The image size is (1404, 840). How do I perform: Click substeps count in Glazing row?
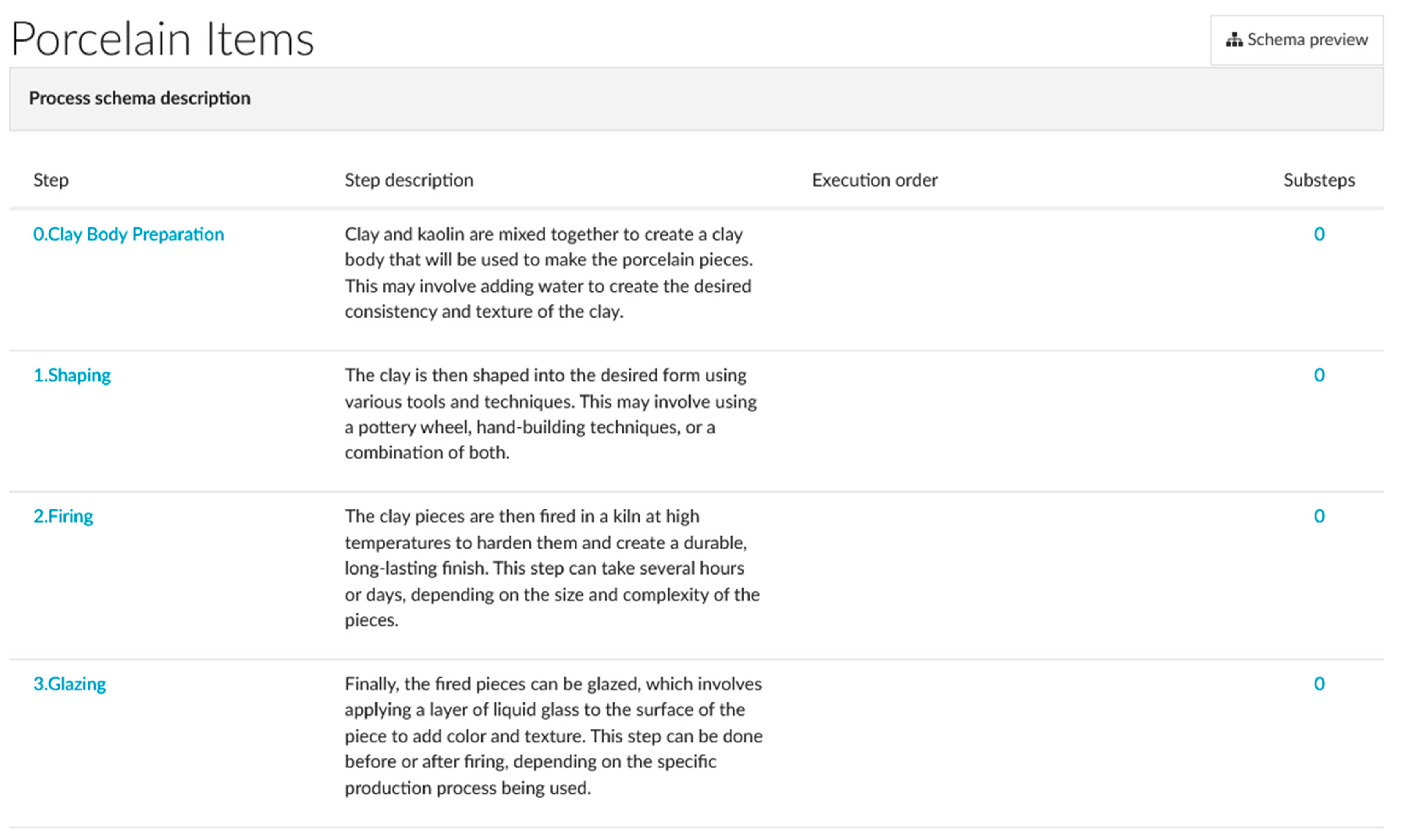coord(1319,684)
